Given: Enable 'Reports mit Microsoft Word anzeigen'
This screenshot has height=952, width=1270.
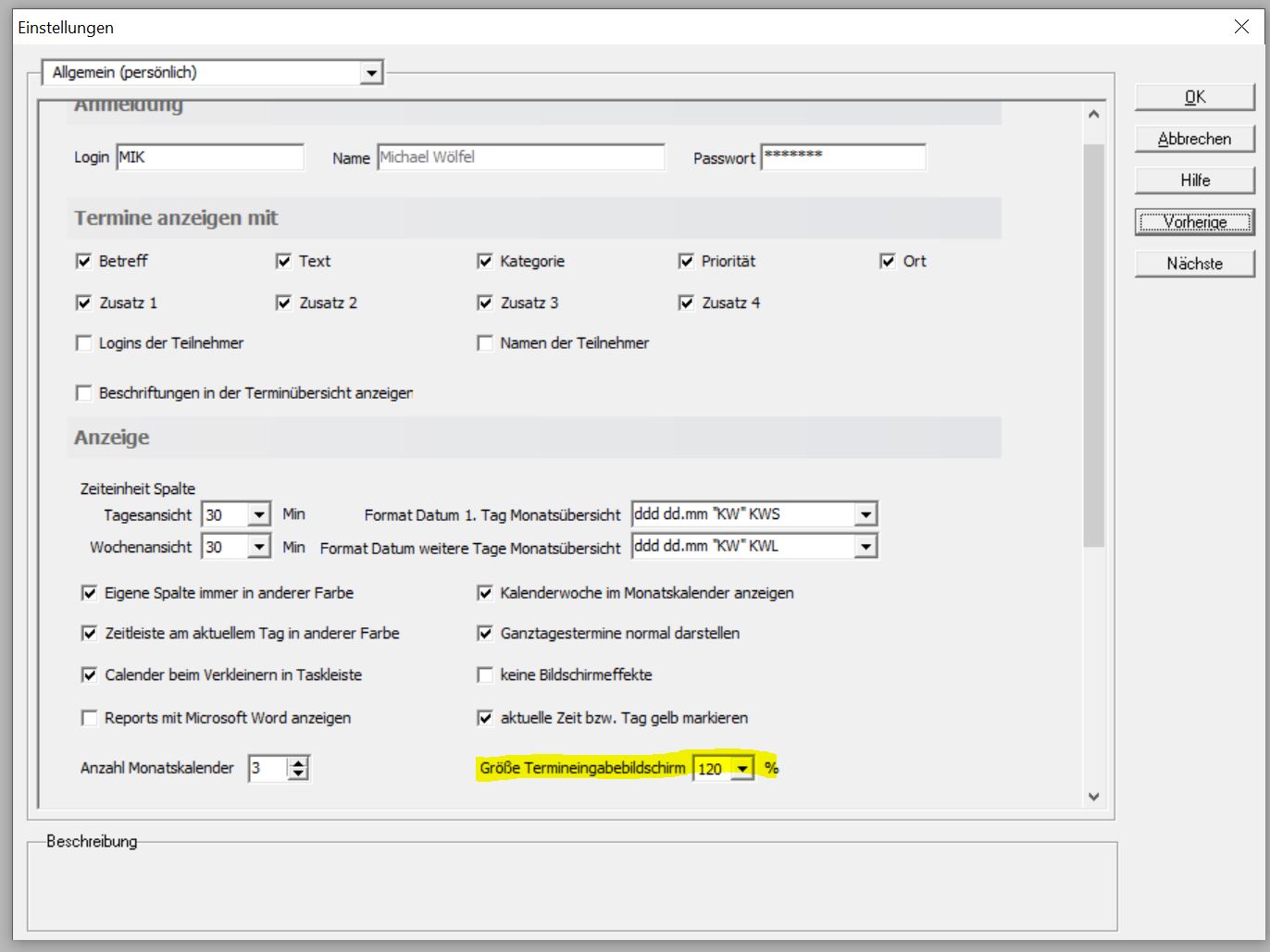Looking at the screenshot, I should (x=89, y=718).
